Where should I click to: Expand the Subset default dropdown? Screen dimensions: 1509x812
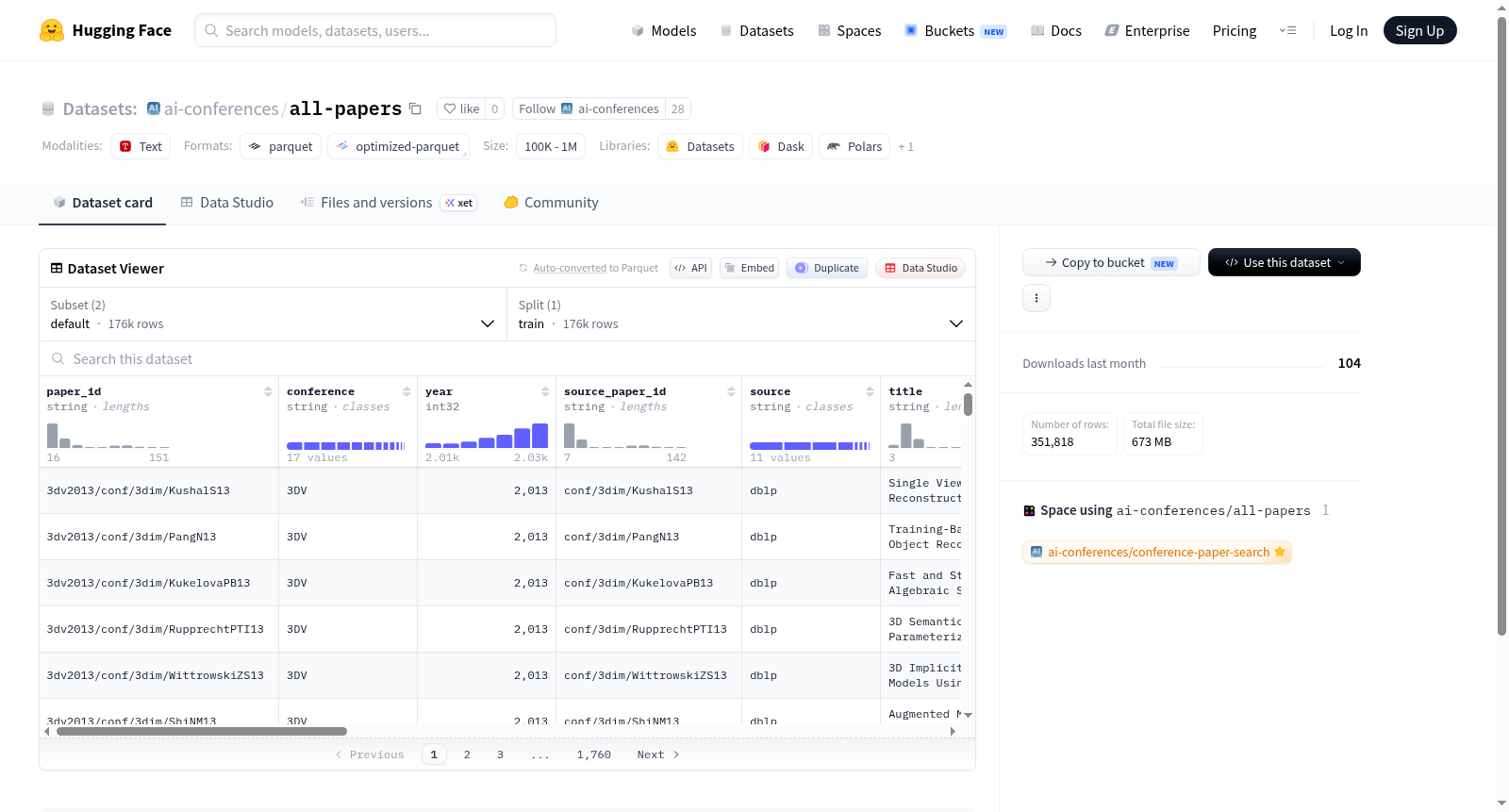[x=273, y=314]
